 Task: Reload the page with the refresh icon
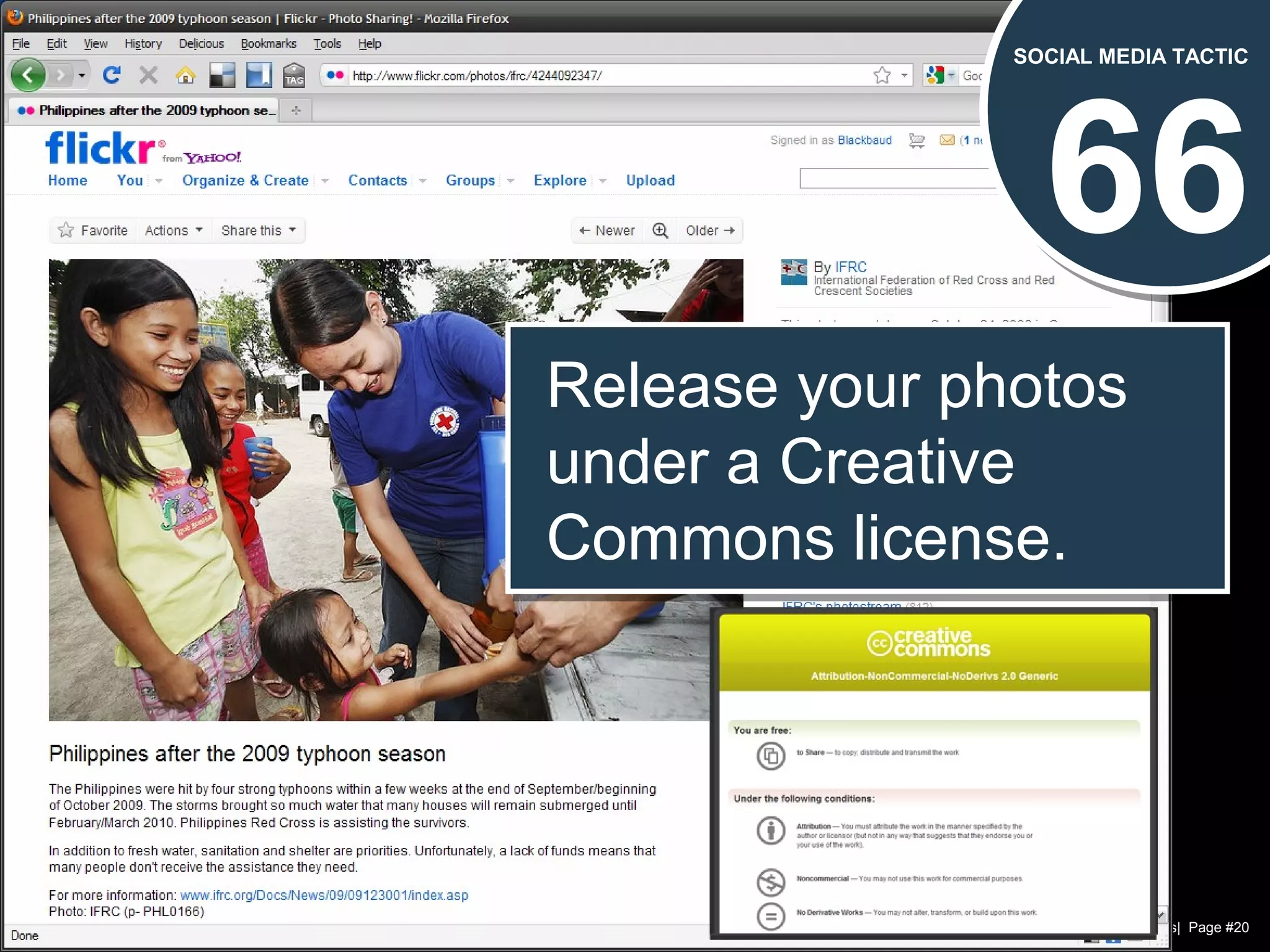[x=112, y=76]
